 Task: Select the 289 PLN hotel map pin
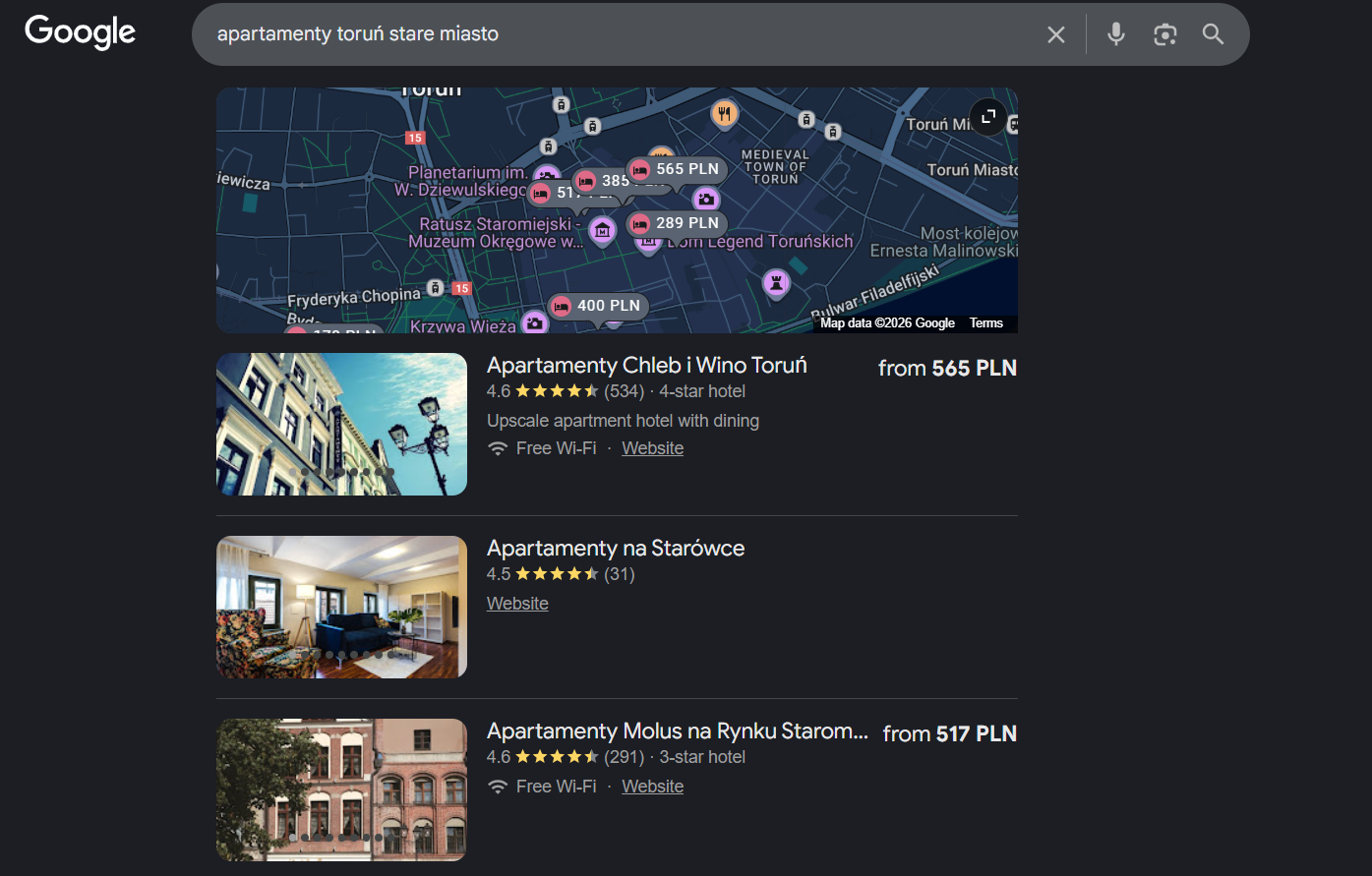(677, 223)
